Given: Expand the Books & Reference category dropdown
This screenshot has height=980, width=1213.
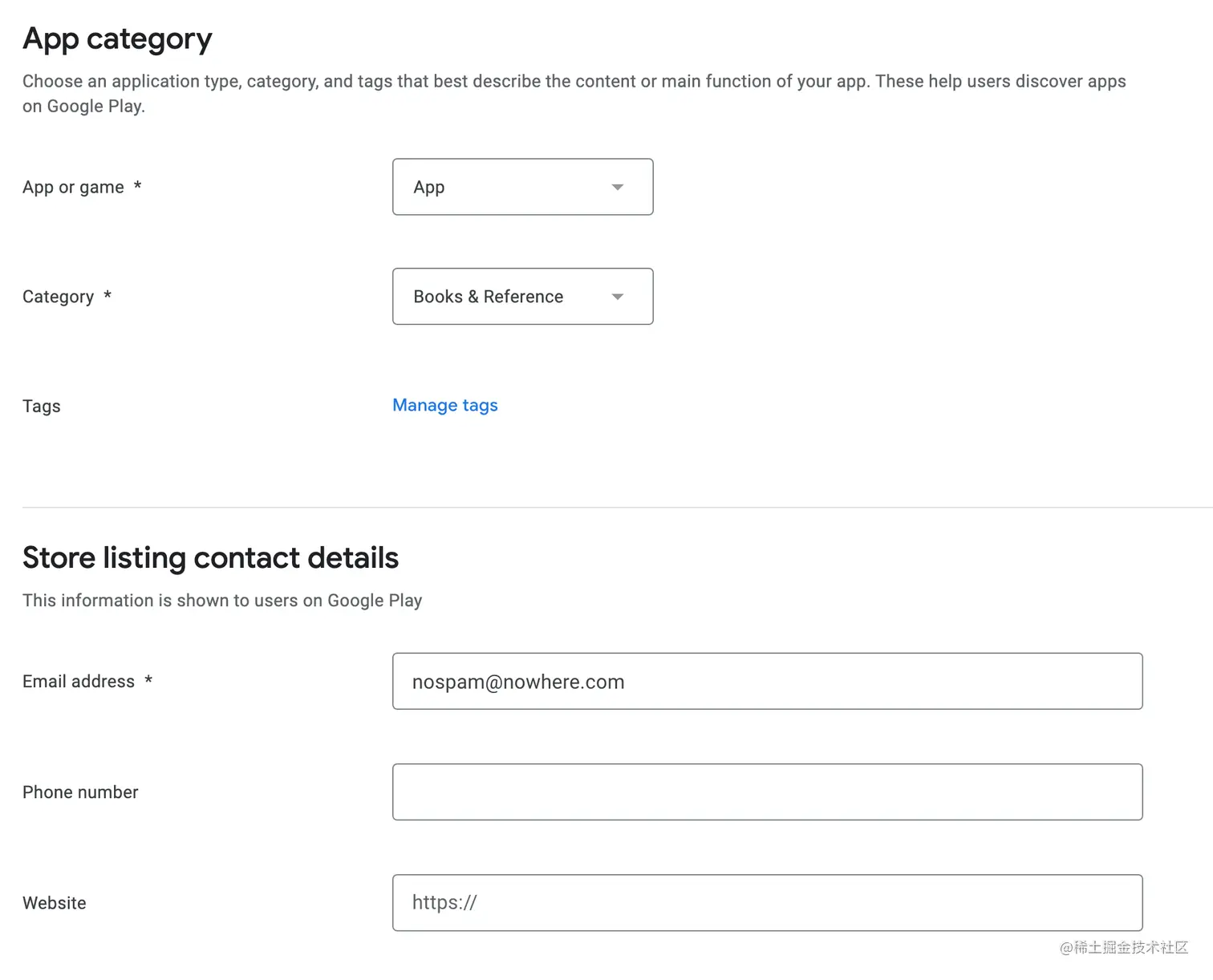Looking at the screenshot, I should 522,297.
